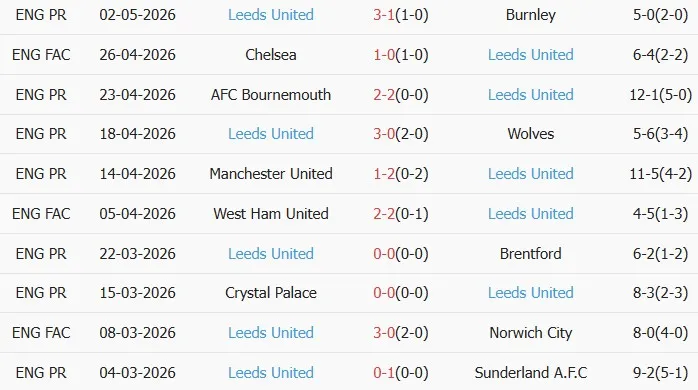Viewport: 698px width, 390px height.
Task: Select Brentford team name
Action: click(531, 254)
